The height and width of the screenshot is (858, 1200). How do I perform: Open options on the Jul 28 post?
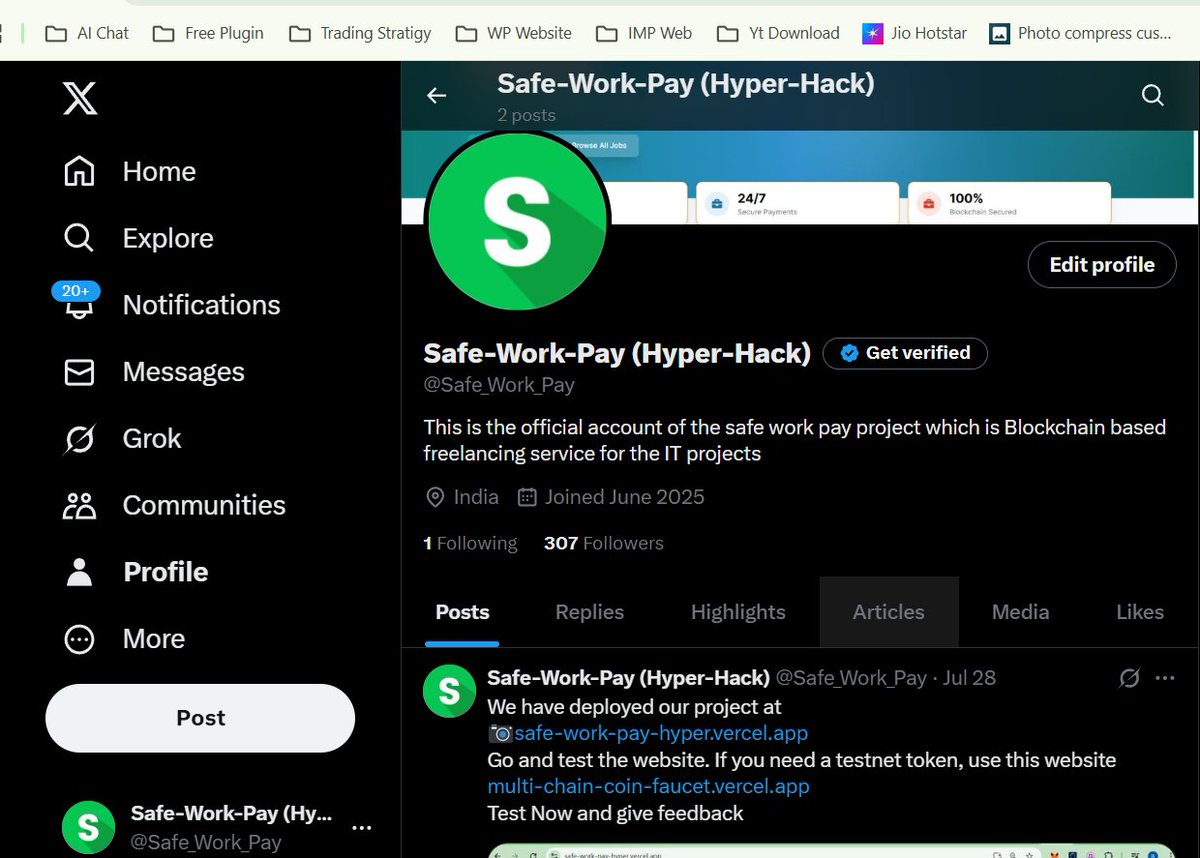point(1164,677)
